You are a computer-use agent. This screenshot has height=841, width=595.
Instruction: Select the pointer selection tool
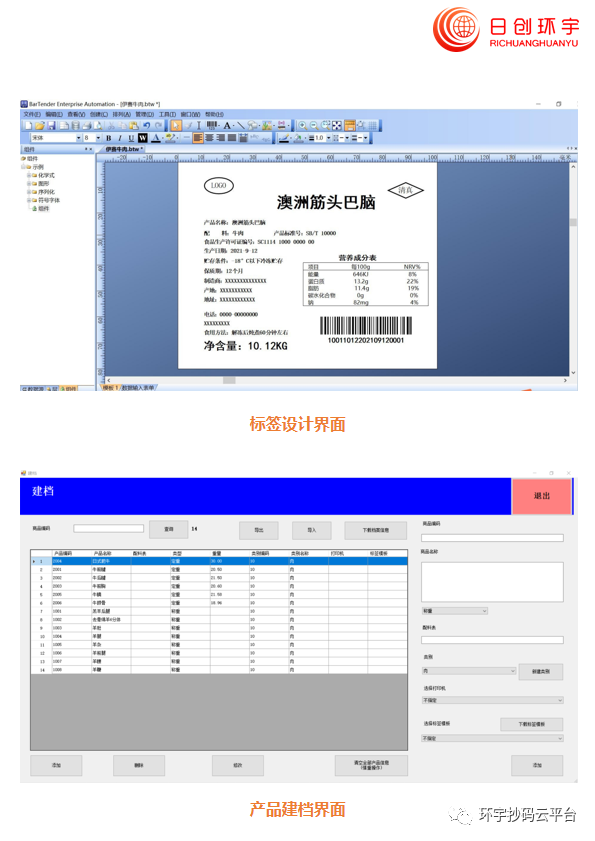176,126
